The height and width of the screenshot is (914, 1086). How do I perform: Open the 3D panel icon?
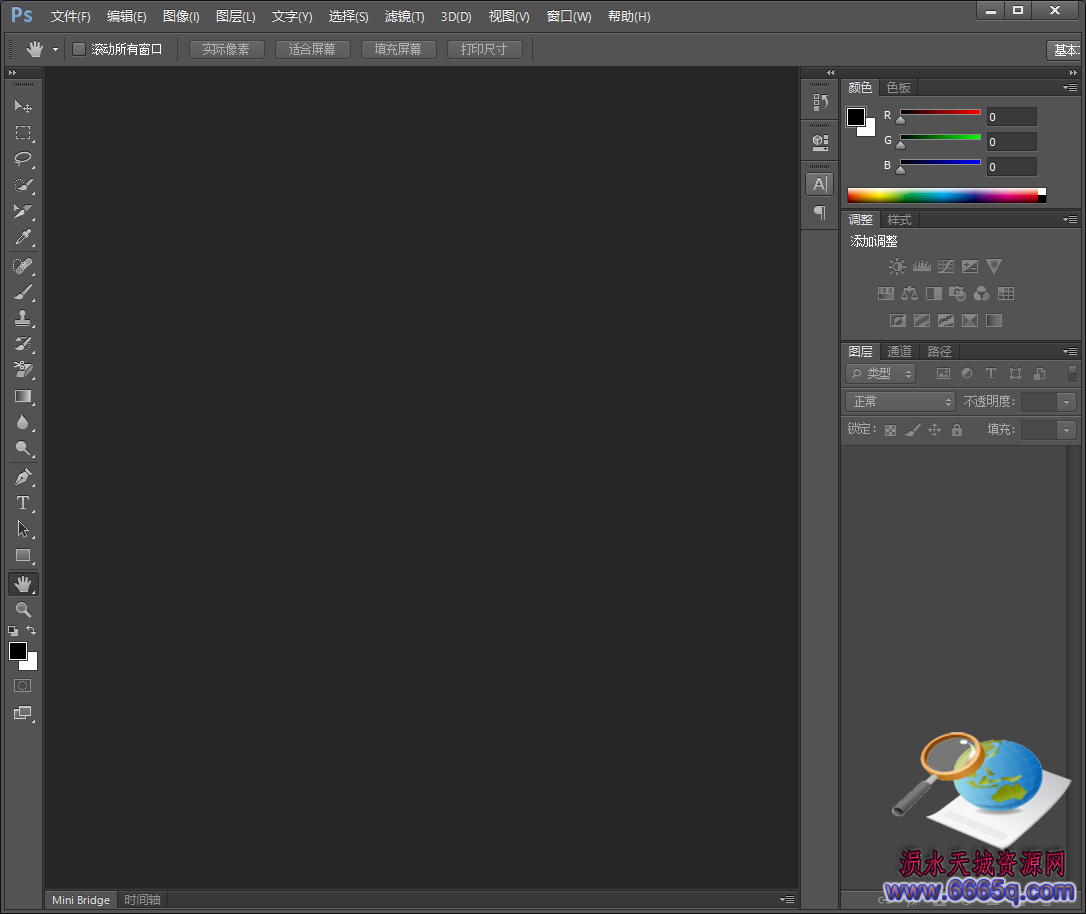[820, 143]
